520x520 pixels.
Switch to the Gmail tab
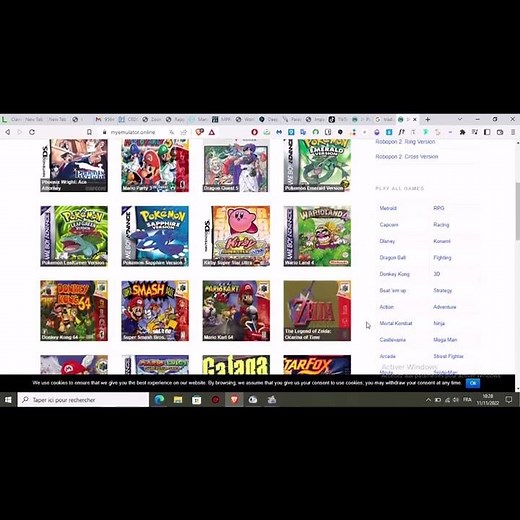(104, 119)
